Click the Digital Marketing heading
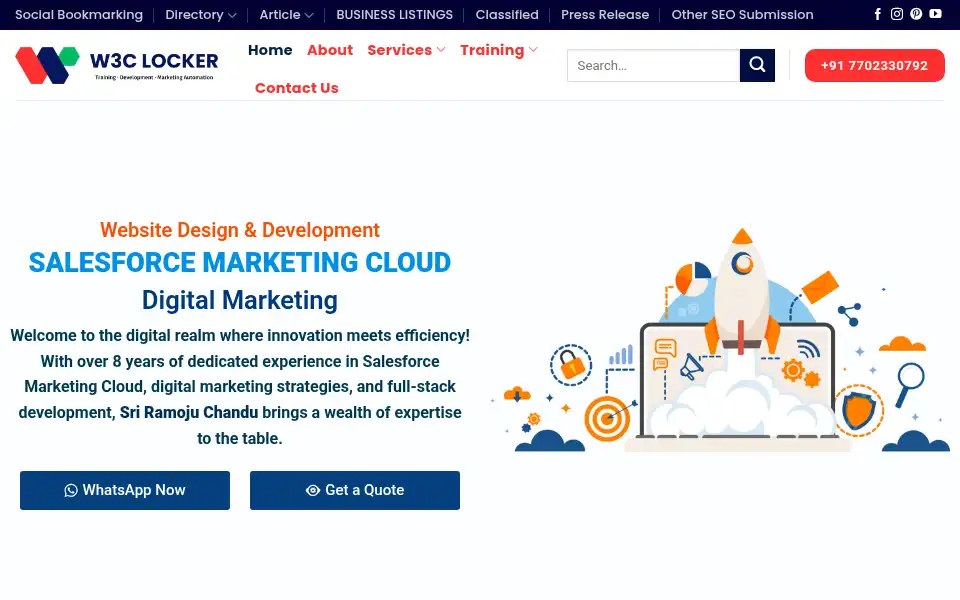This screenshot has width=960, height=600. 240,301
